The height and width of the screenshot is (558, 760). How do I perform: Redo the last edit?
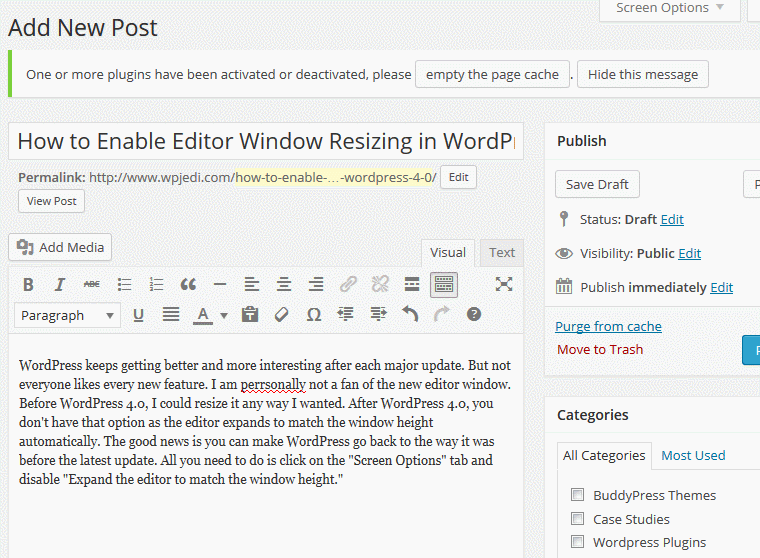pyautogui.click(x=442, y=314)
